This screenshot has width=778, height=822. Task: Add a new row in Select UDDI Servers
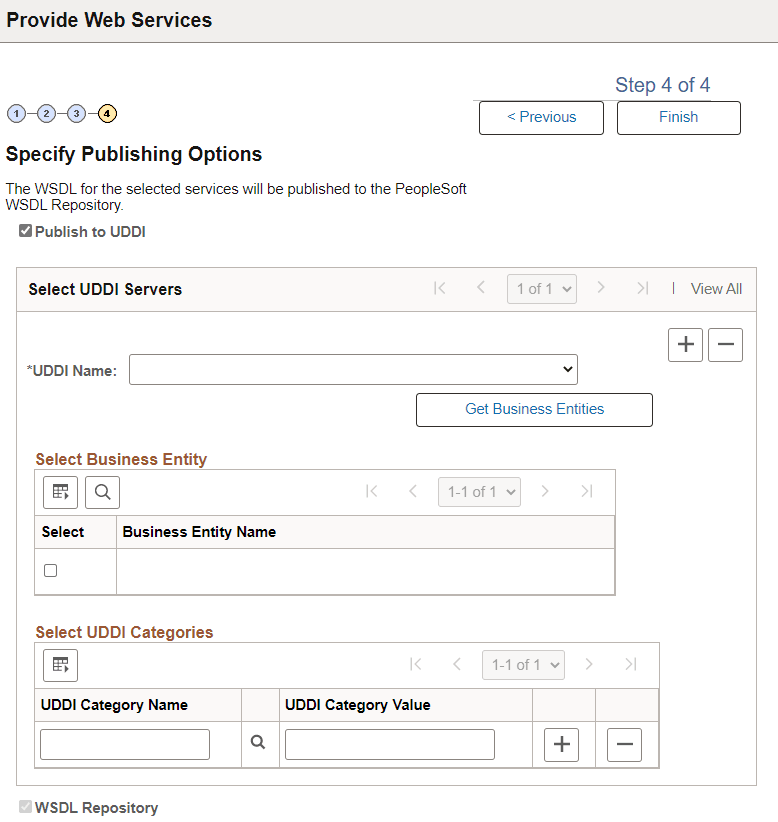tap(685, 344)
